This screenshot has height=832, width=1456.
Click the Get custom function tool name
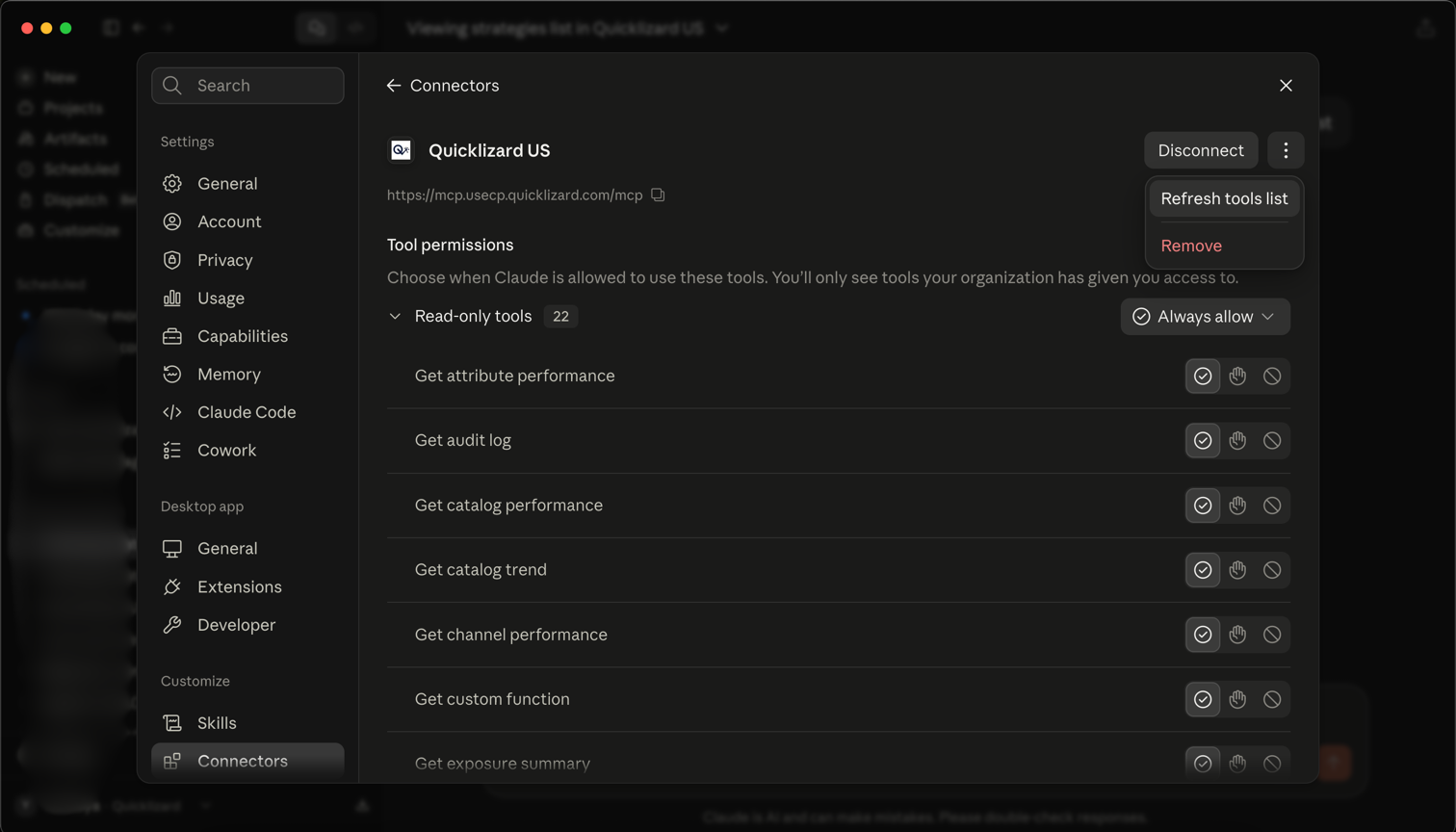click(492, 699)
